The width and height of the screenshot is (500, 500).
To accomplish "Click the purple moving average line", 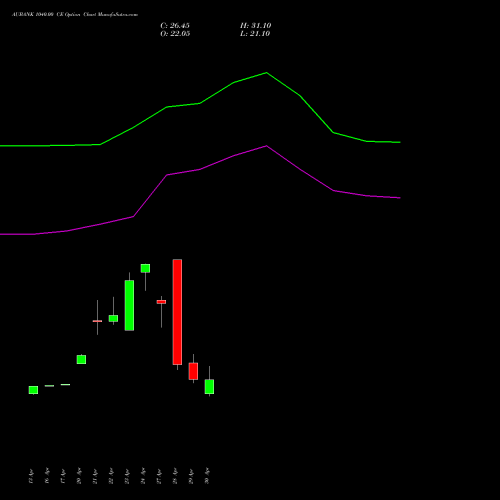I will [x=200, y=169].
